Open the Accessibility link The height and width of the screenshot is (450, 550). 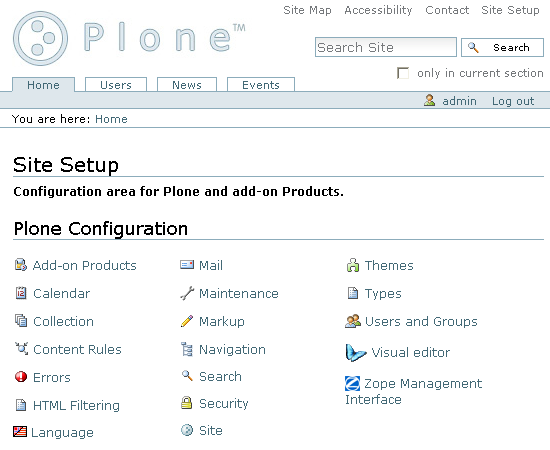pyautogui.click(x=378, y=10)
